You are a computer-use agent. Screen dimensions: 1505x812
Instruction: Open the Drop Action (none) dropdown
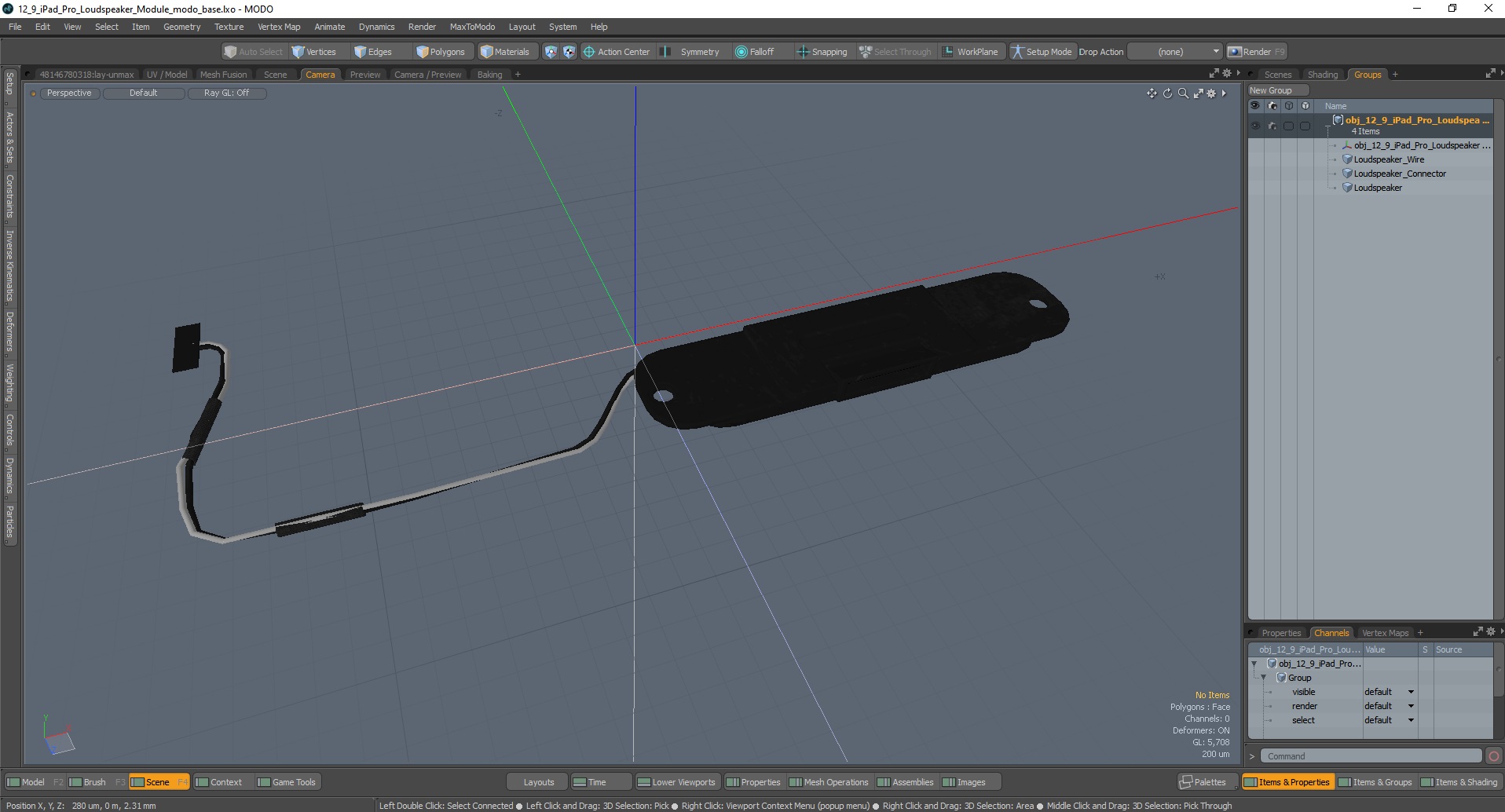(x=1176, y=52)
